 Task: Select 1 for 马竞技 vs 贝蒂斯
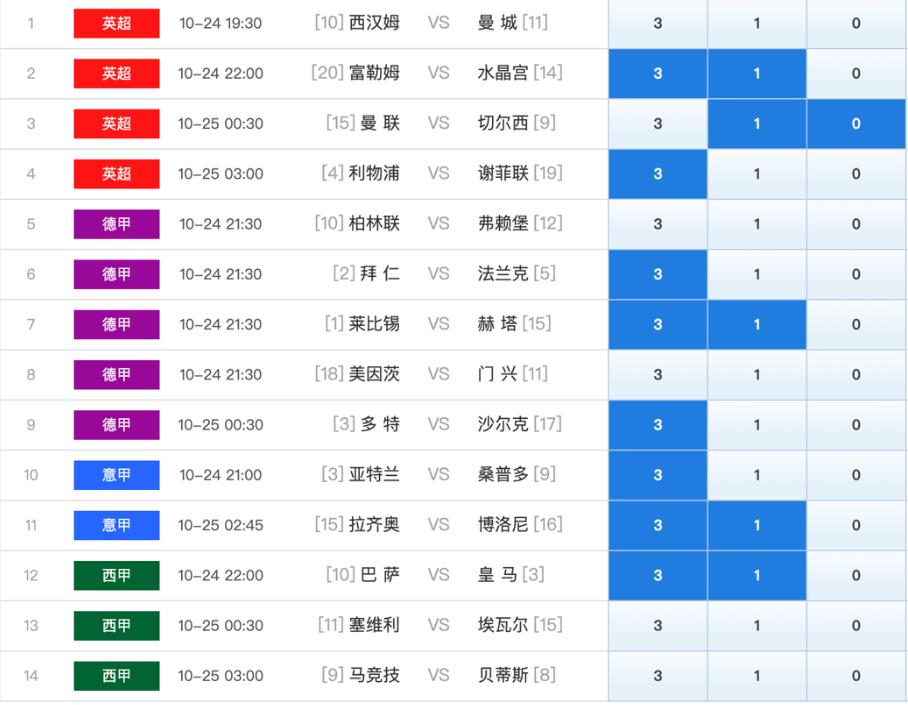click(757, 676)
